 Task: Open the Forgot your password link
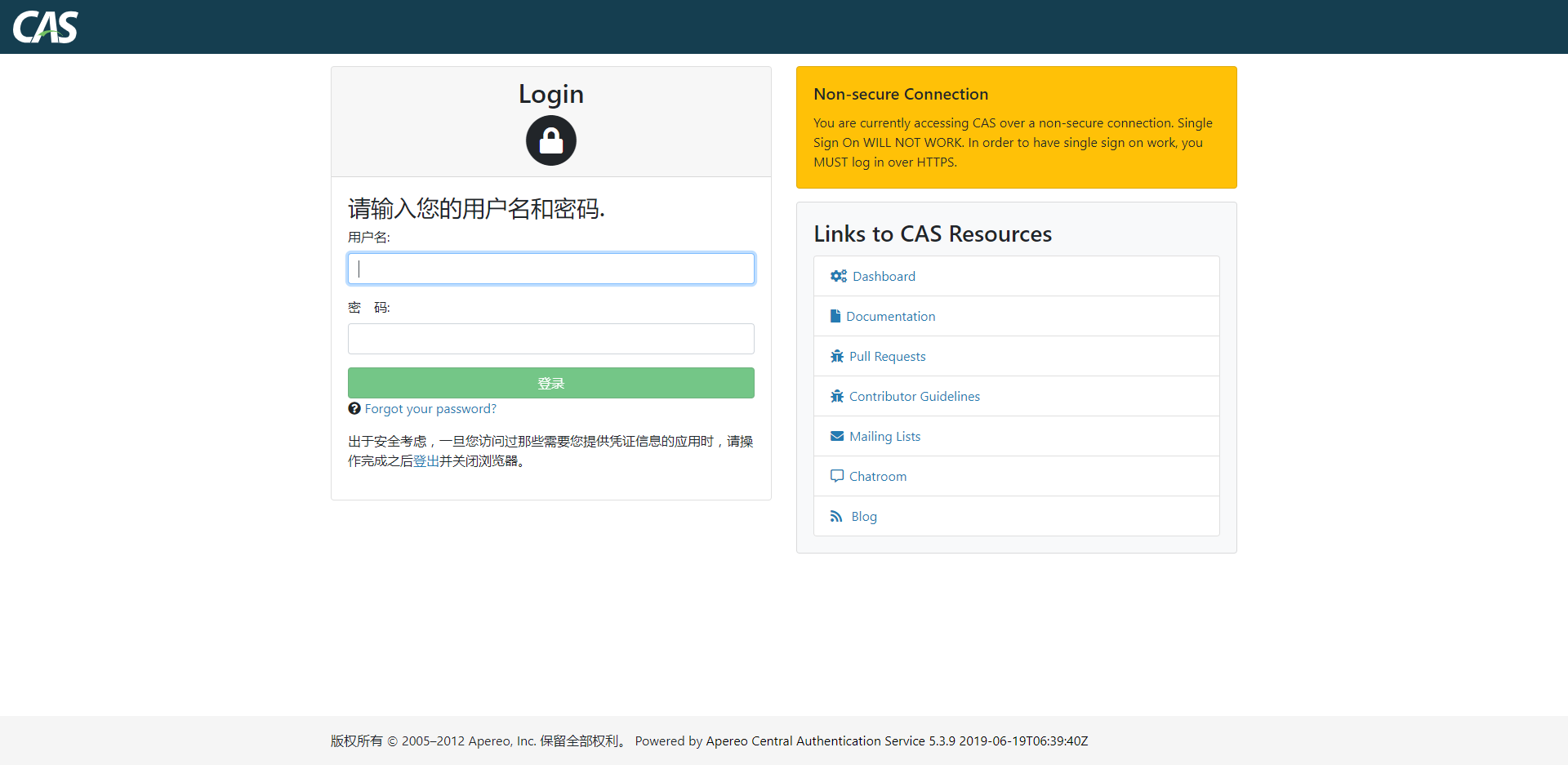[x=431, y=408]
